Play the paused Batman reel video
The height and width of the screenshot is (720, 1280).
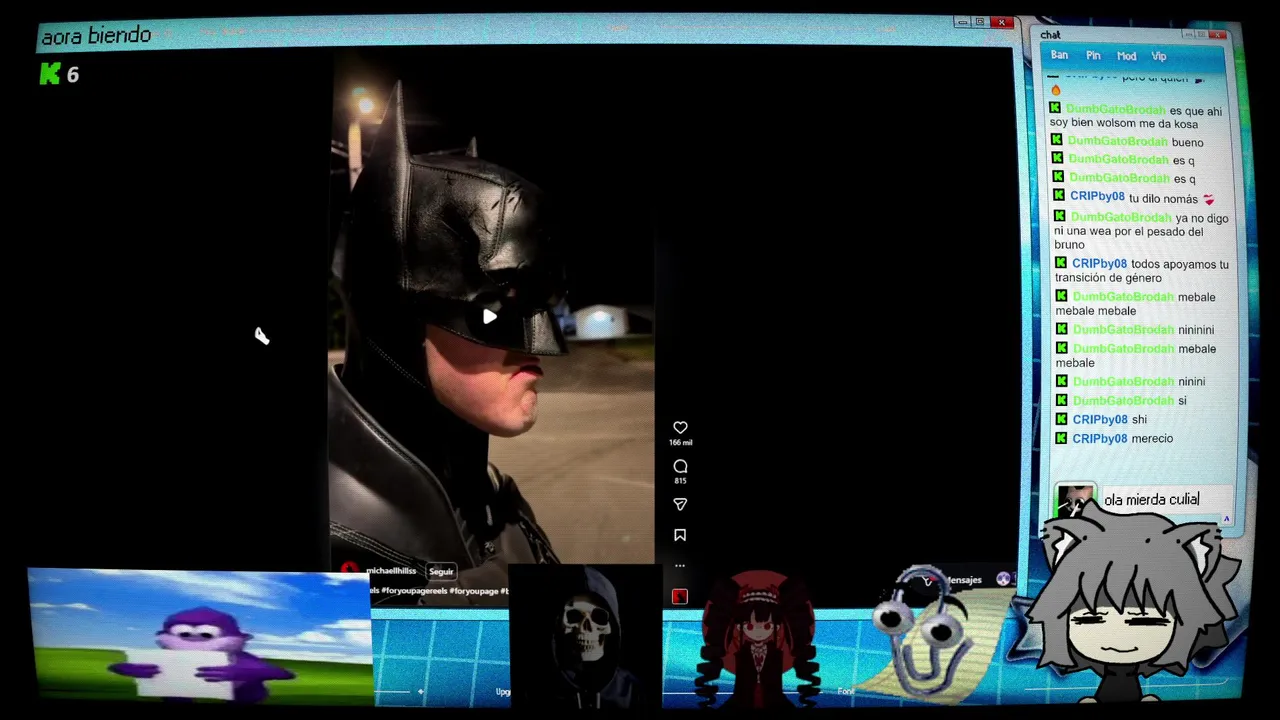(x=490, y=317)
